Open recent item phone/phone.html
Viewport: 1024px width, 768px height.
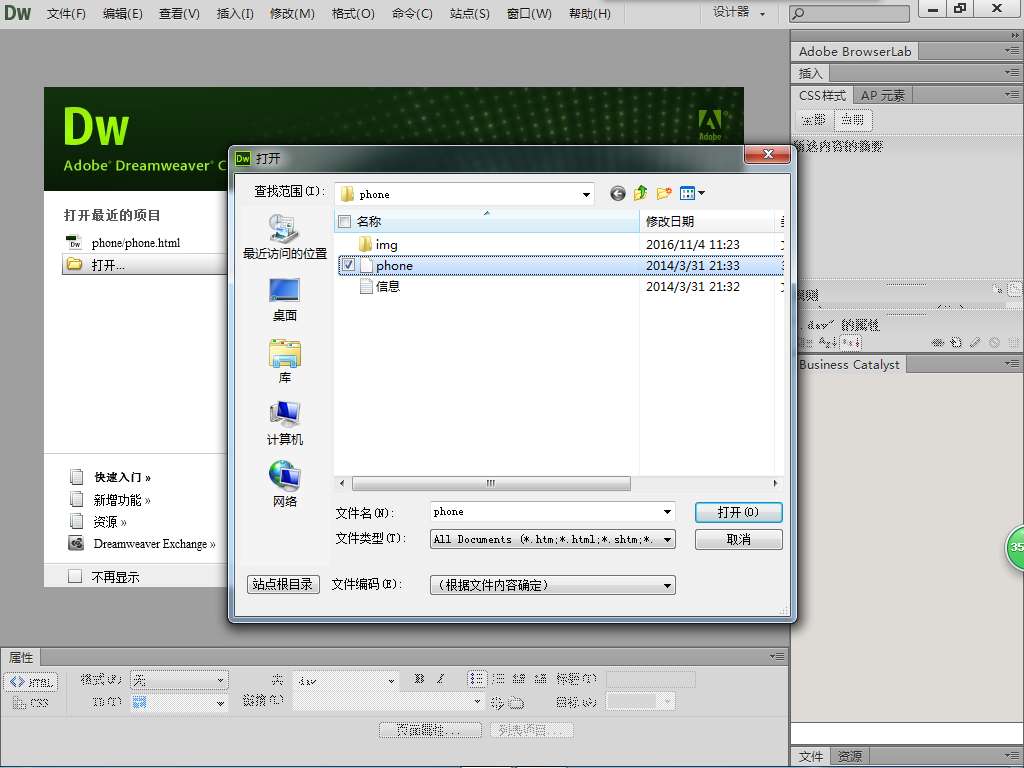click(136, 243)
